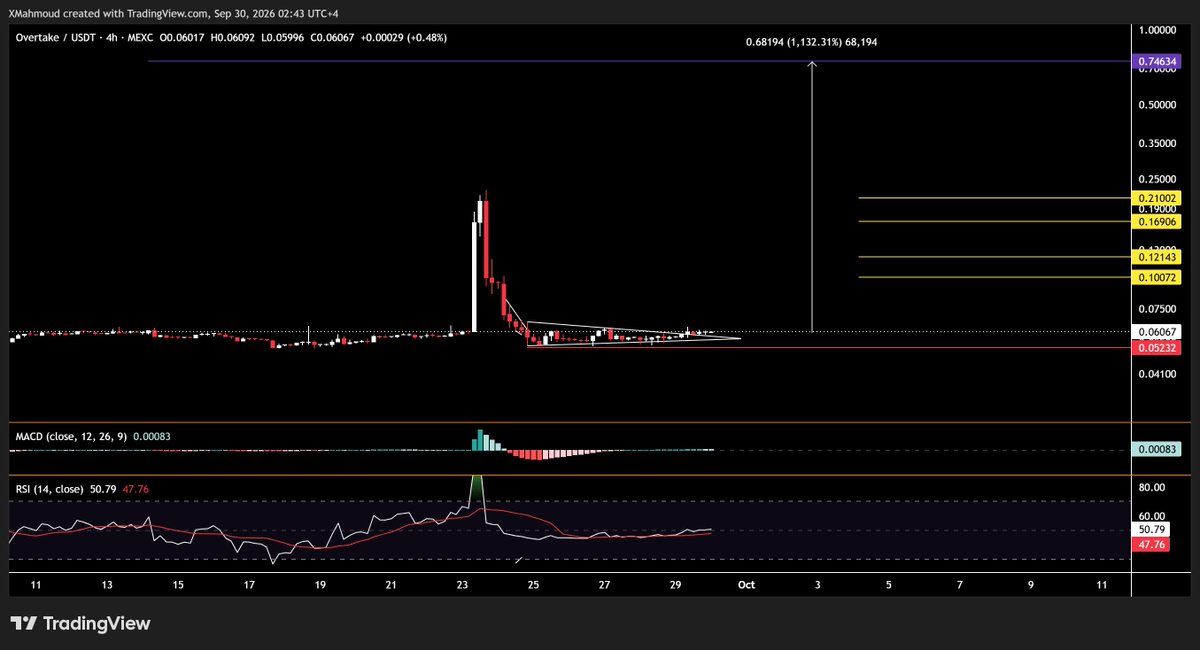Click the 15 date on the time axis

pyautogui.click(x=178, y=583)
